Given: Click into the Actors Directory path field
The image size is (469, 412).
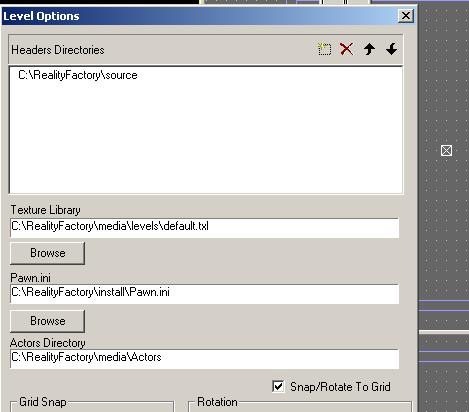Looking at the screenshot, I should point(204,359).
